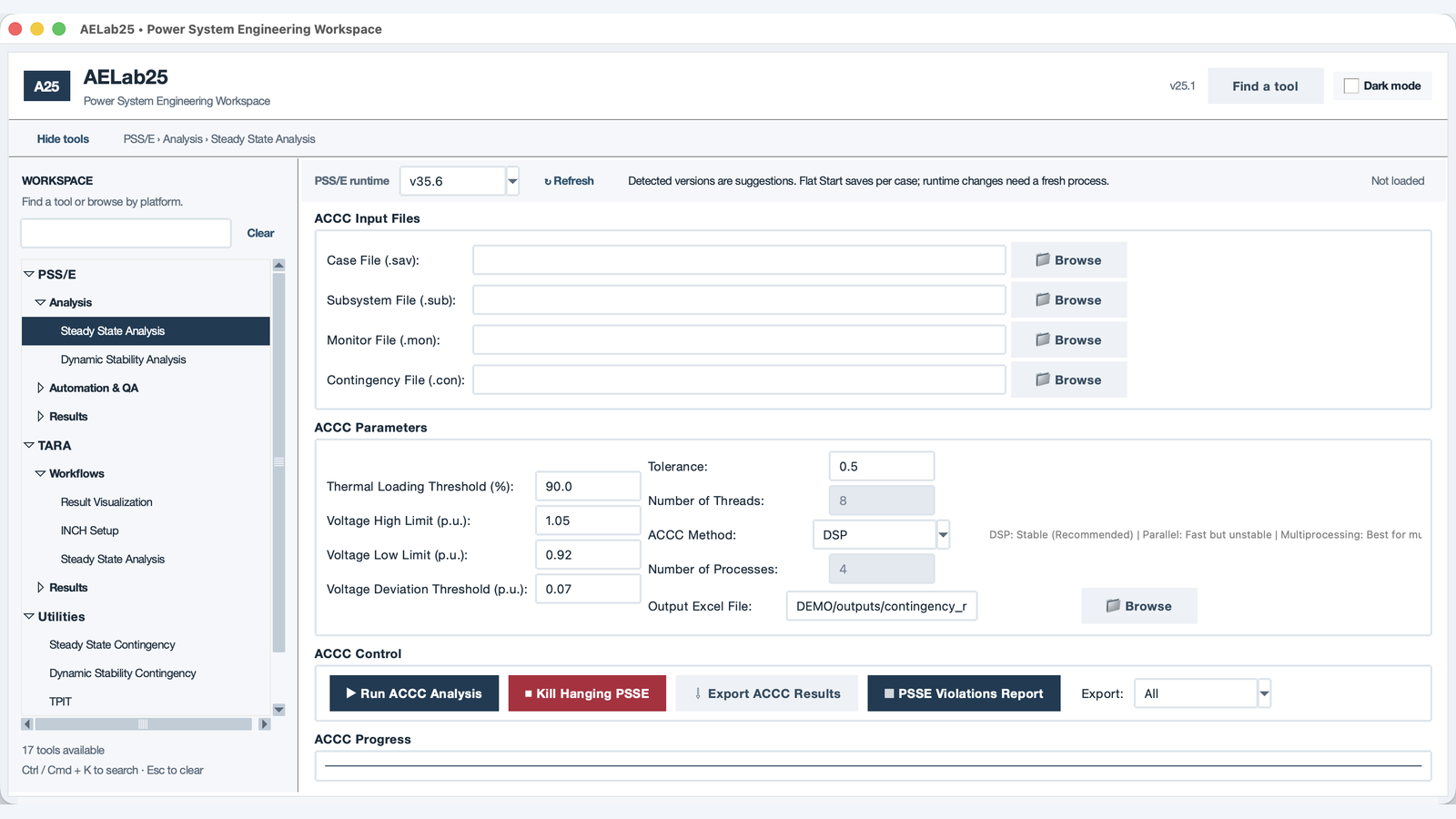Click the folder icon for Output Excel File
The width and height of the screenshot is (1456, 819).
pos(1113,606)
